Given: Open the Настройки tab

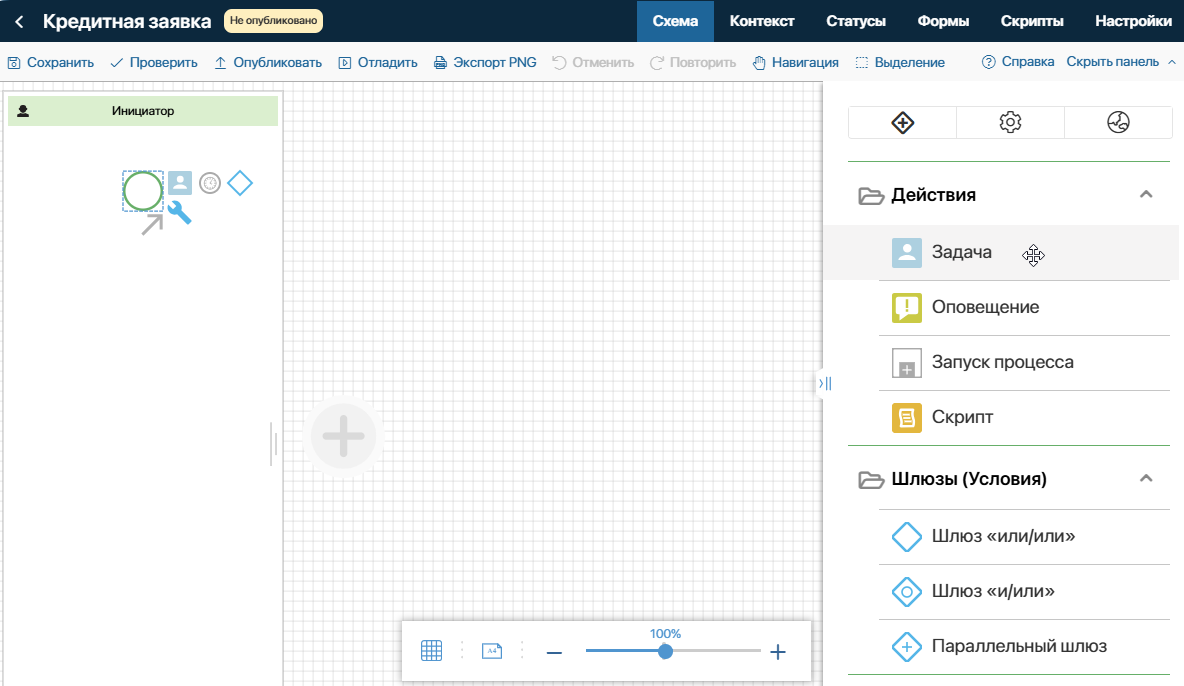Looking at the screenshot, I should [1133, 21].
